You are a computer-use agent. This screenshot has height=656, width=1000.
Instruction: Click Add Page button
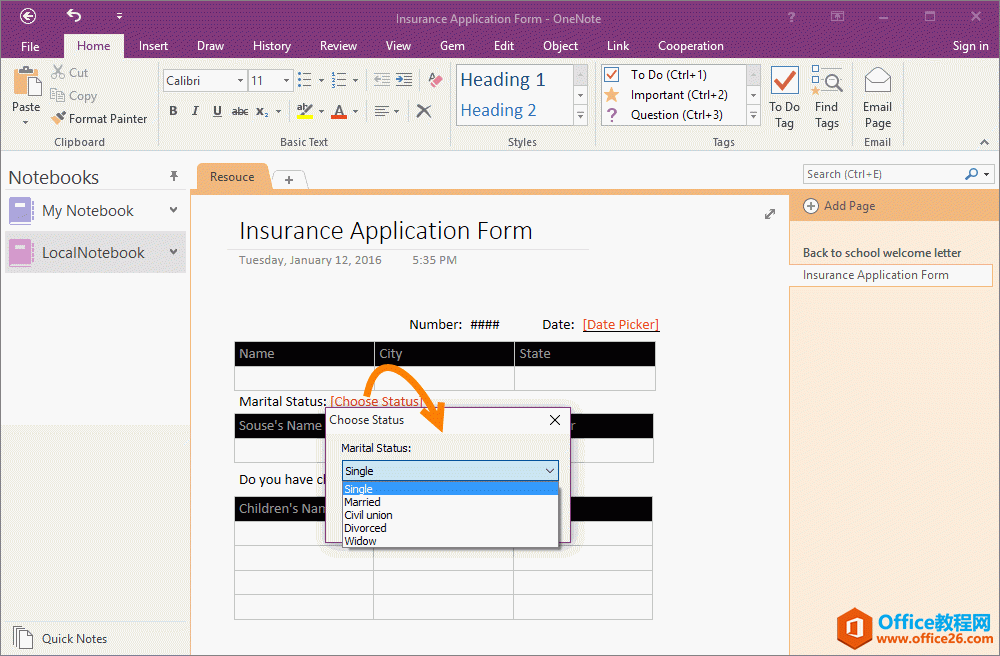pos(839,206)
